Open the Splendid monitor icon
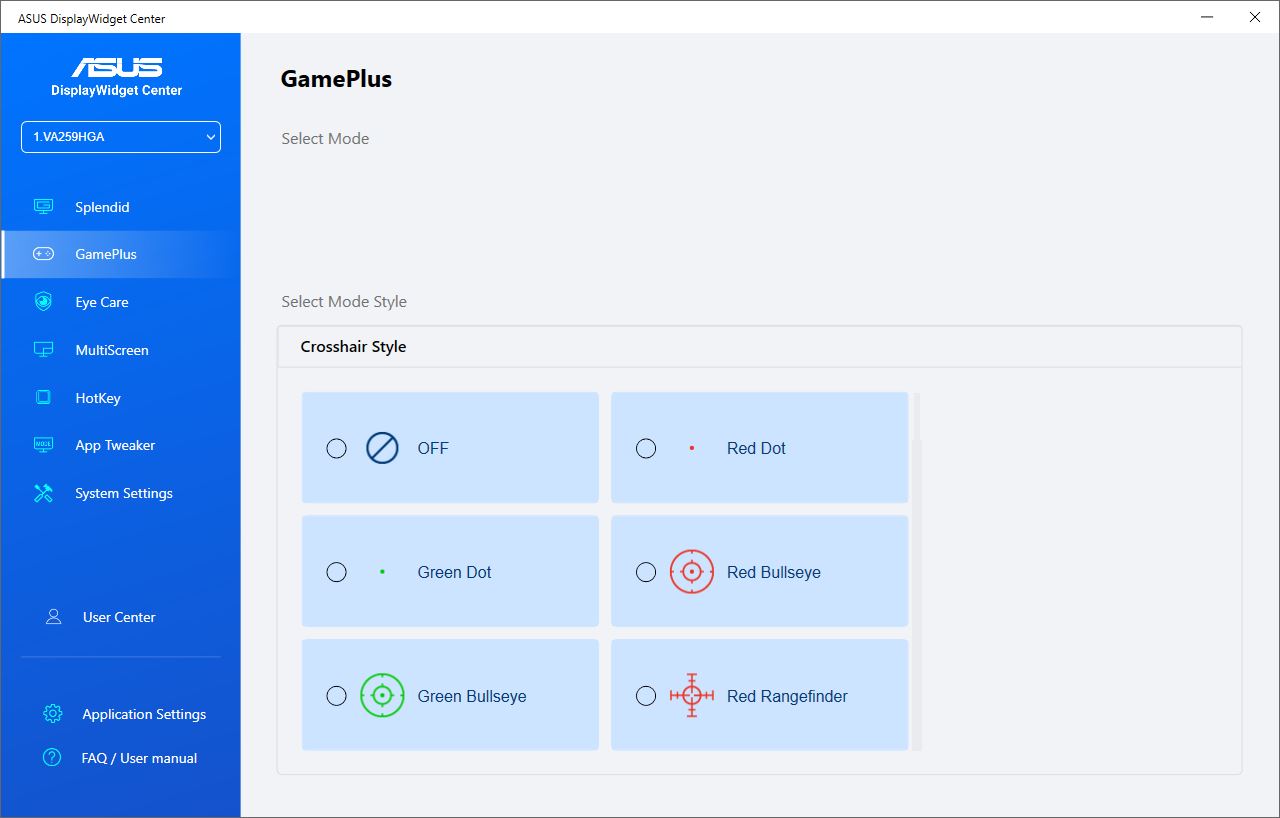 pyautogui.click(x=43, y=207)
